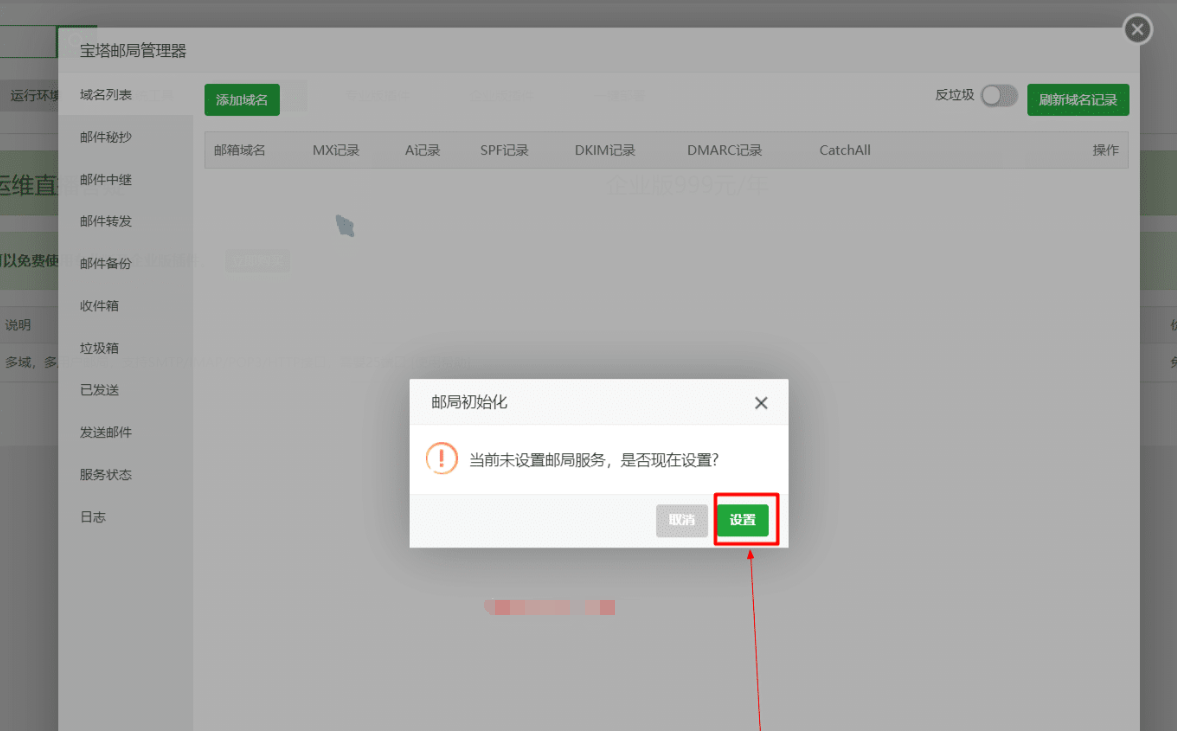
Task: View the 日志 (Logs) section
Action: click(92, 516)
